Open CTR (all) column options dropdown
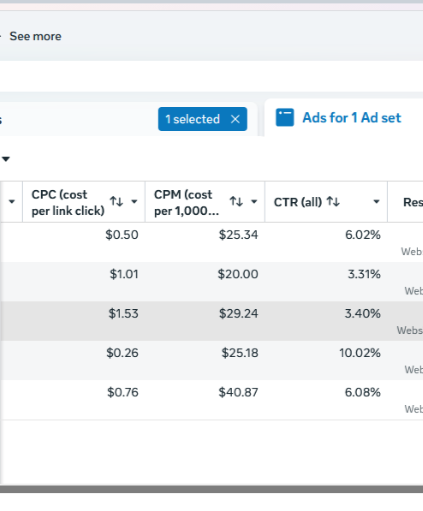 click(x=376, y=201)
